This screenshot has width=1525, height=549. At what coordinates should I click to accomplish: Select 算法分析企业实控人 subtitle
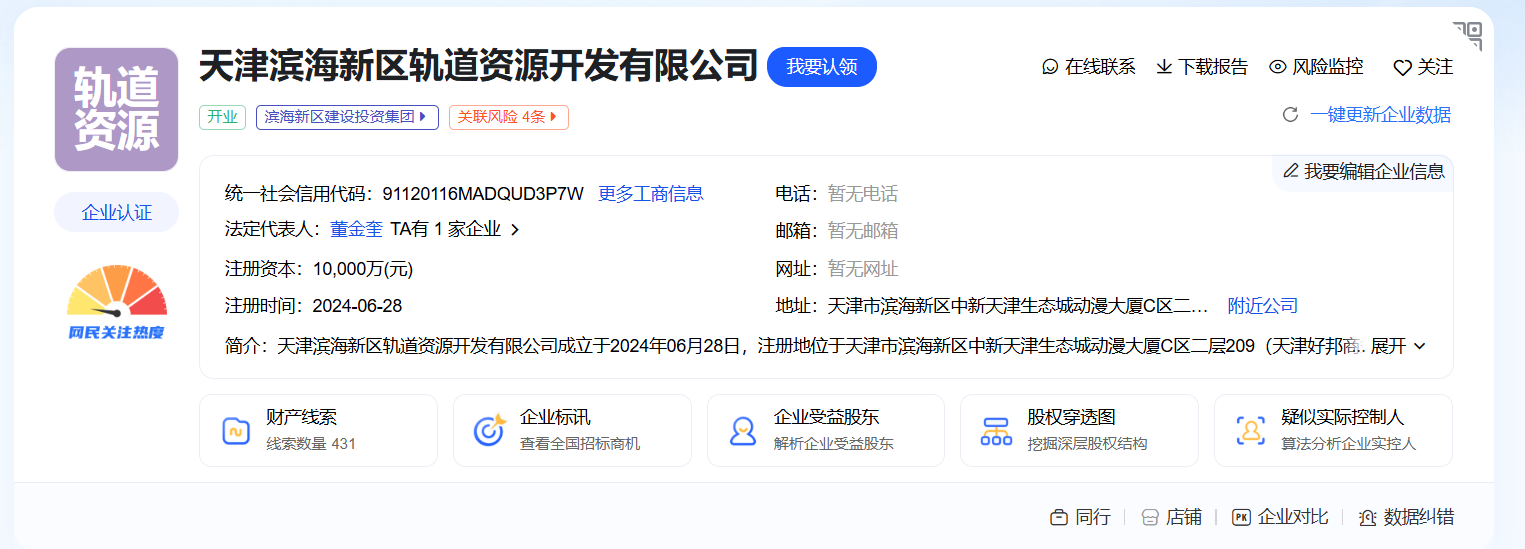pos(1349,444)
